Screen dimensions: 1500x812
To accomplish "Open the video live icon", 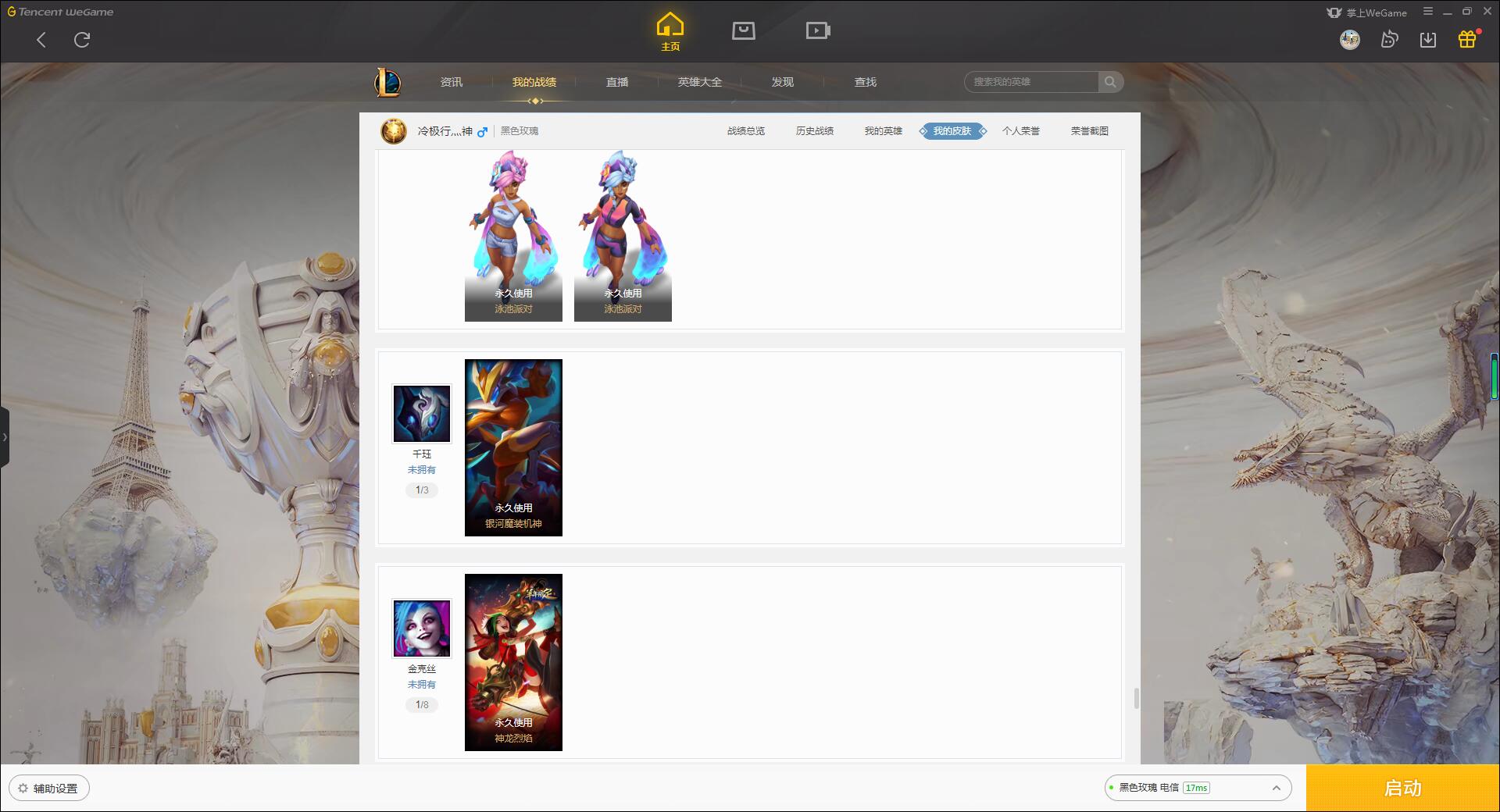I will (x=818, y=30).
